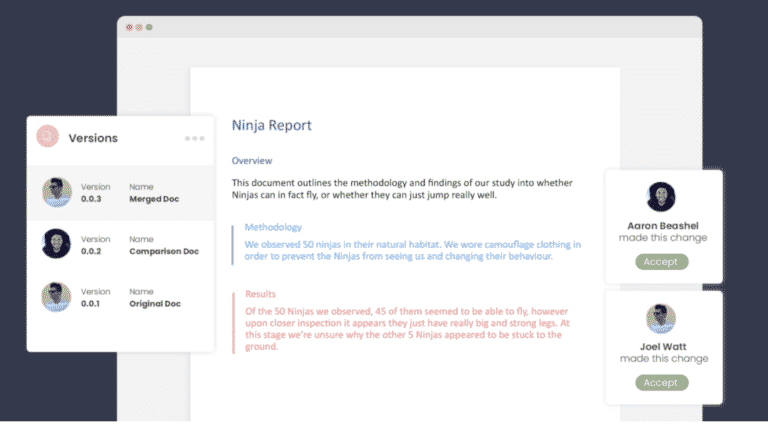Accept the change made by Joel Watt
Image resolution: width=768 pixels, height=424 pixels.
click(661, 382)
